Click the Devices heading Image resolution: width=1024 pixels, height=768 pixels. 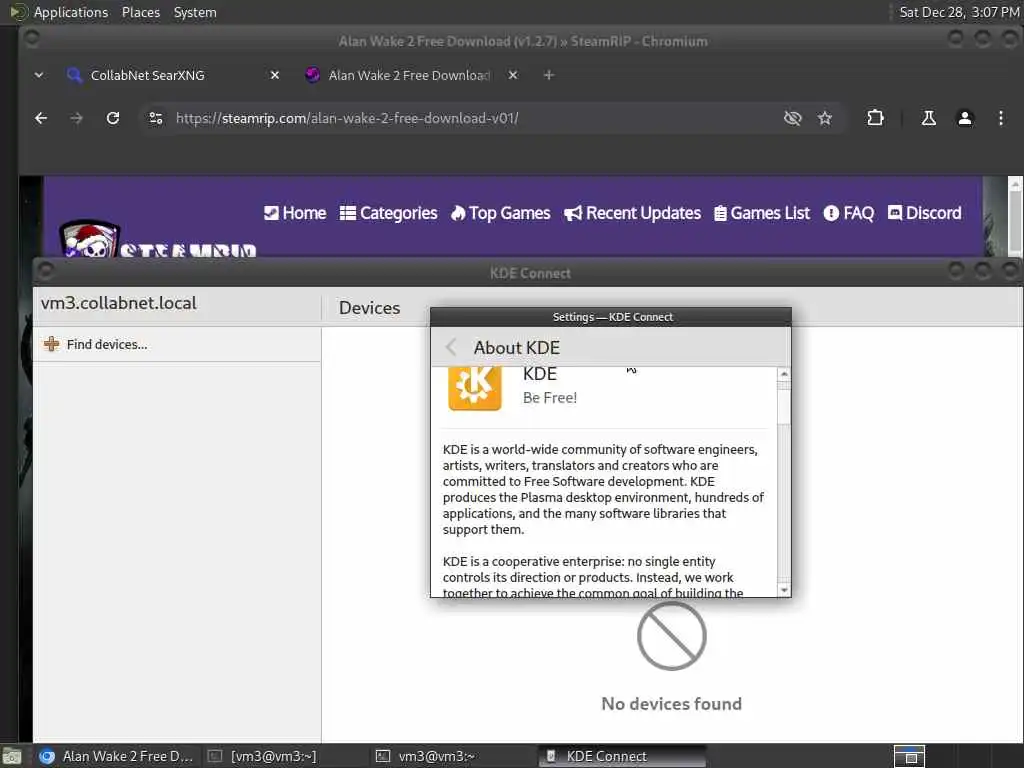coord(370,308)
